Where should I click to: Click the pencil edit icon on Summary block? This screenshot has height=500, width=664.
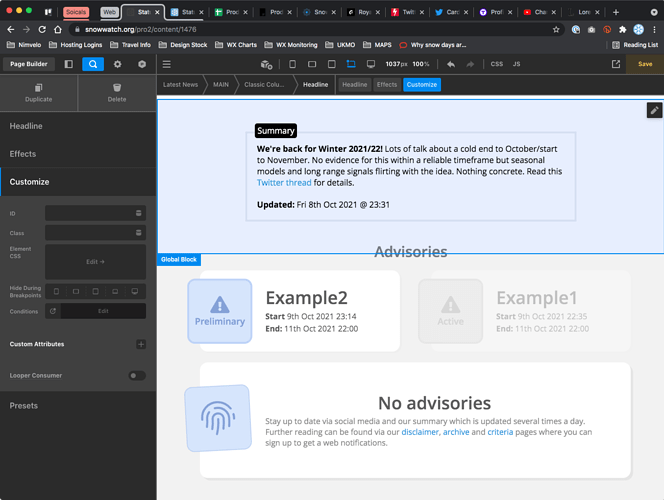[x=654, y=110]
